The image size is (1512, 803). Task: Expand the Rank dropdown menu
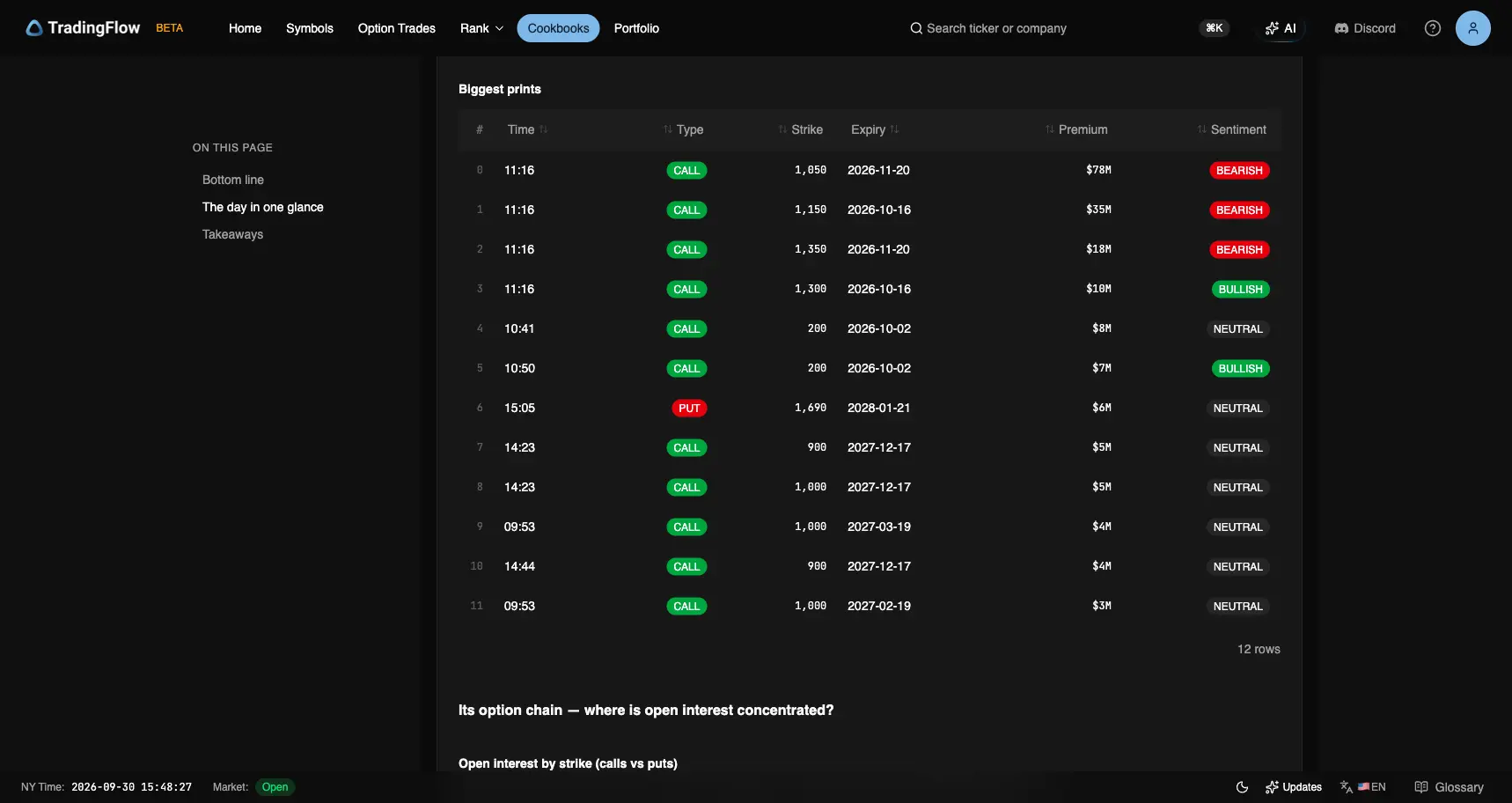481,28
